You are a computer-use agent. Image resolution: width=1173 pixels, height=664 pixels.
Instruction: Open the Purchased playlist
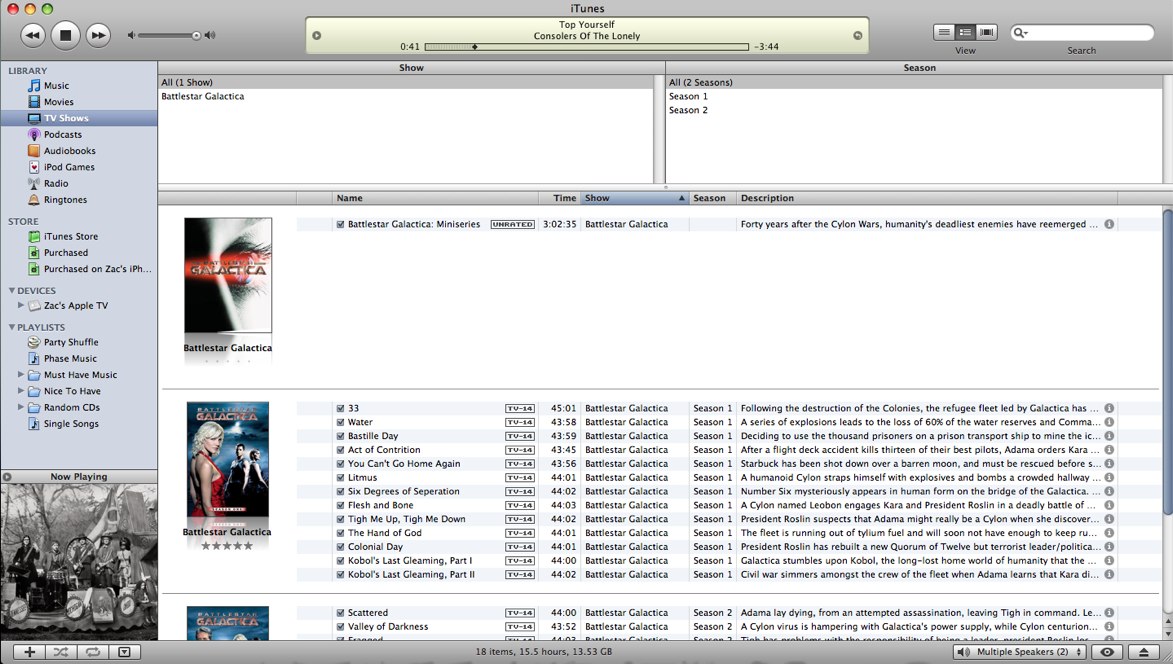(66, 253)
